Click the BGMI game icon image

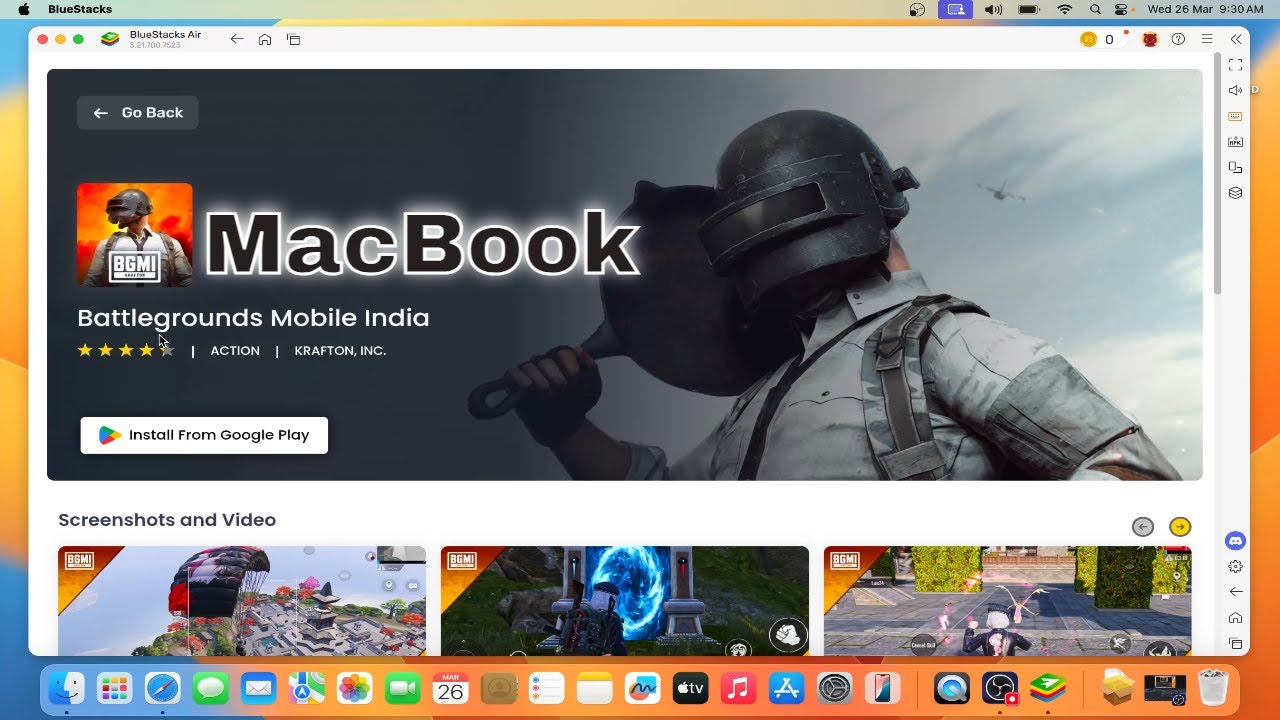point(135,235)
